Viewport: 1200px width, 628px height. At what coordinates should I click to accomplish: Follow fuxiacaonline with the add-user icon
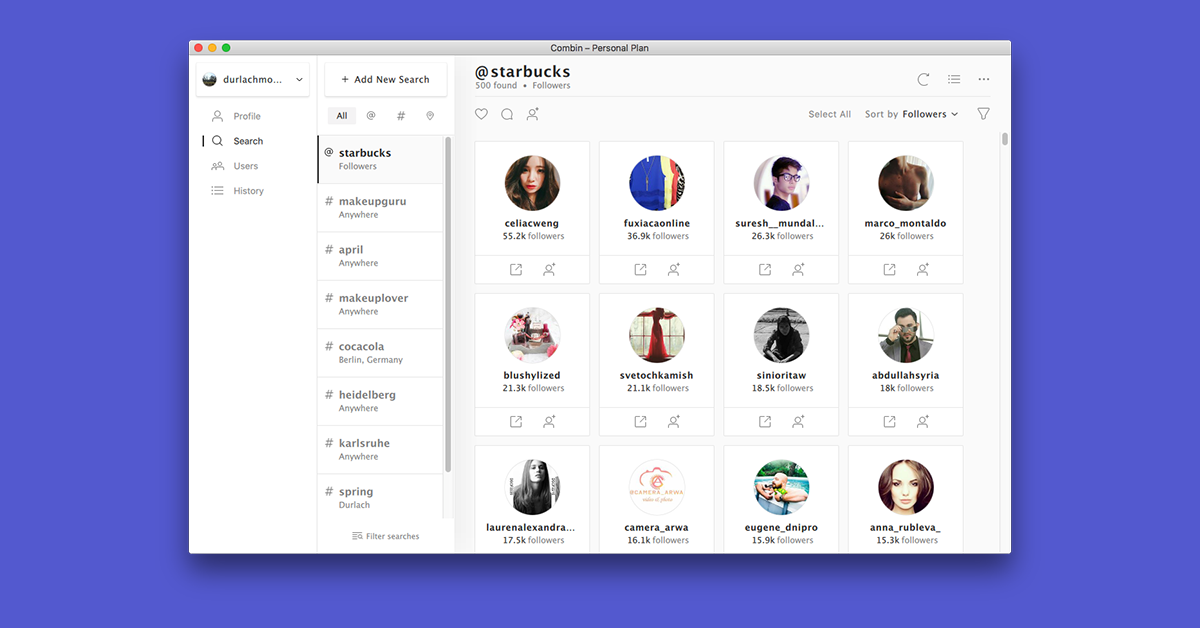click(x=674, y=269)
